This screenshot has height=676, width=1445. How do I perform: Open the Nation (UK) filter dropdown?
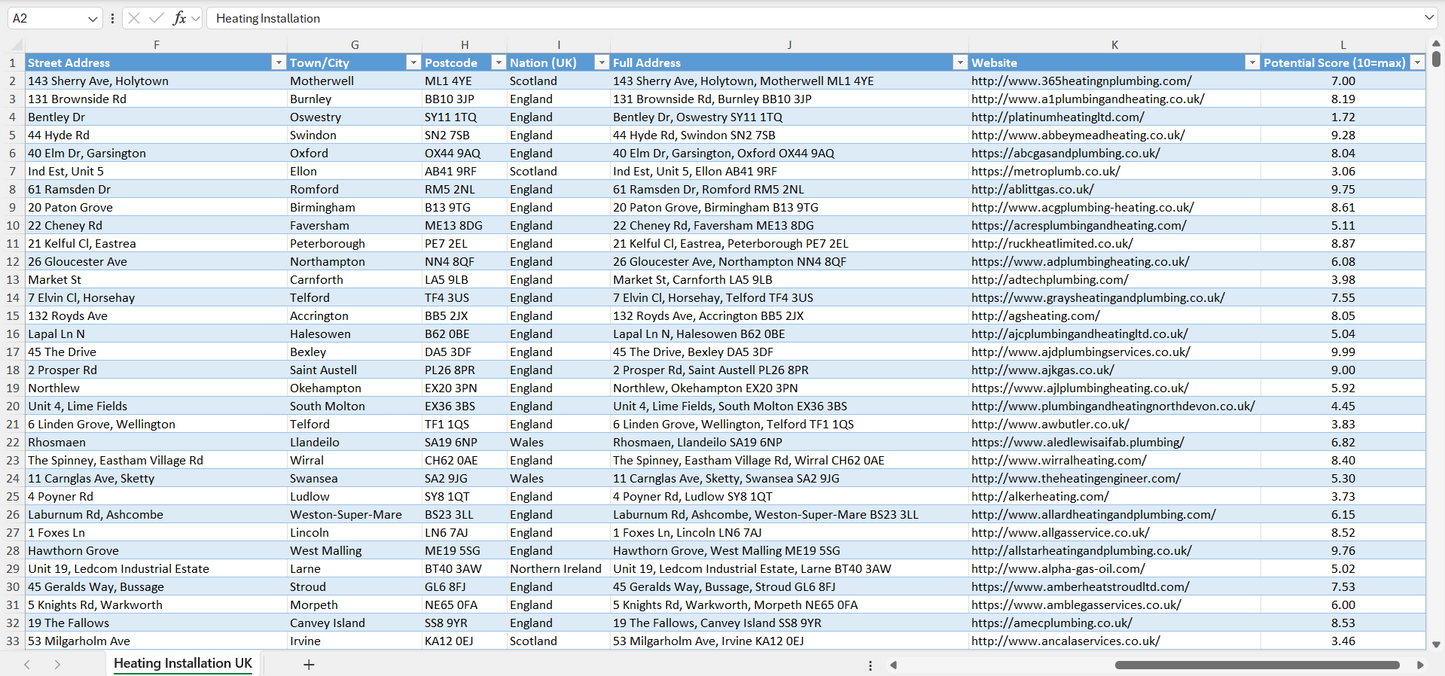601,62
